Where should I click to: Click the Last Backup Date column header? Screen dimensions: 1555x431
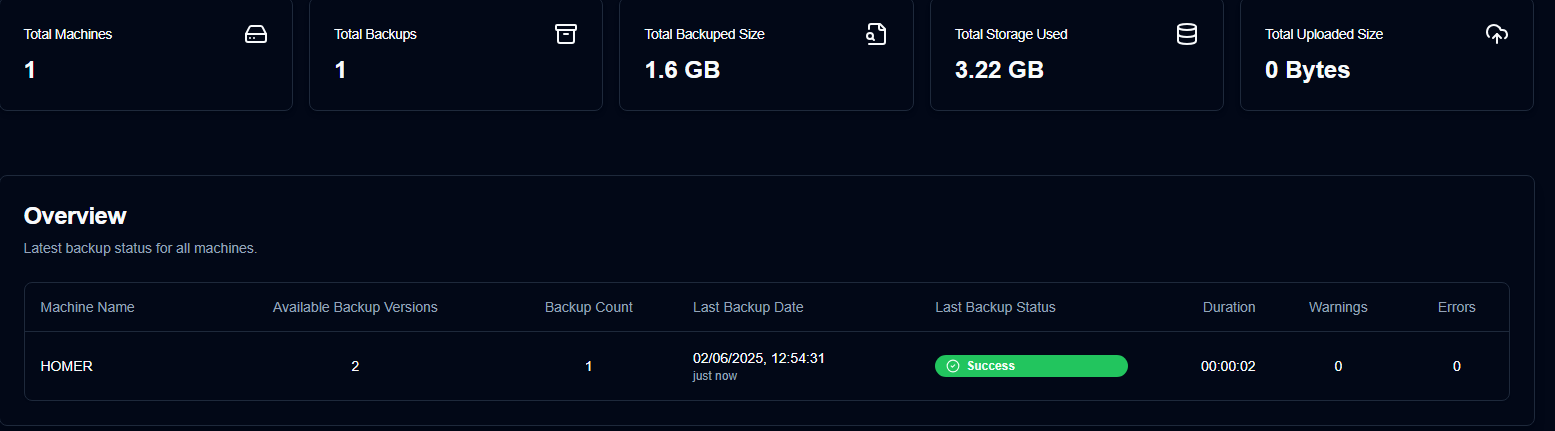(x=748, y=307)
